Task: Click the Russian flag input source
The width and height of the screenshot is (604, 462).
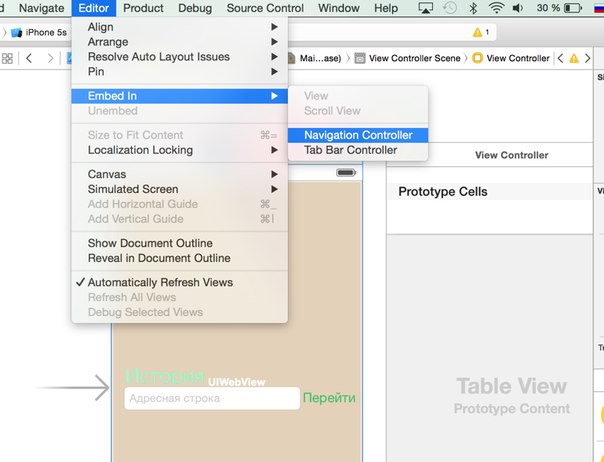Action: [x=599, y=8]
